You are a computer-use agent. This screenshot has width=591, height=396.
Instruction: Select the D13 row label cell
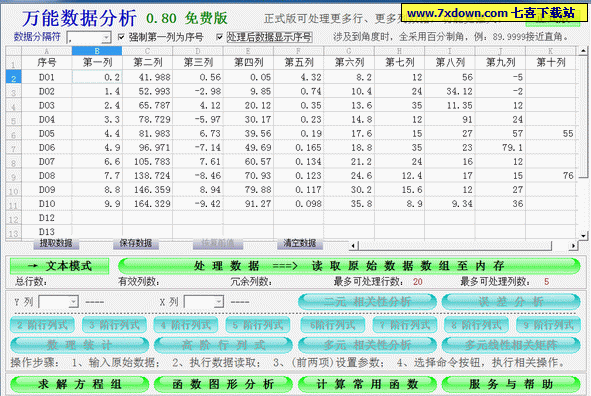point(47,232)
